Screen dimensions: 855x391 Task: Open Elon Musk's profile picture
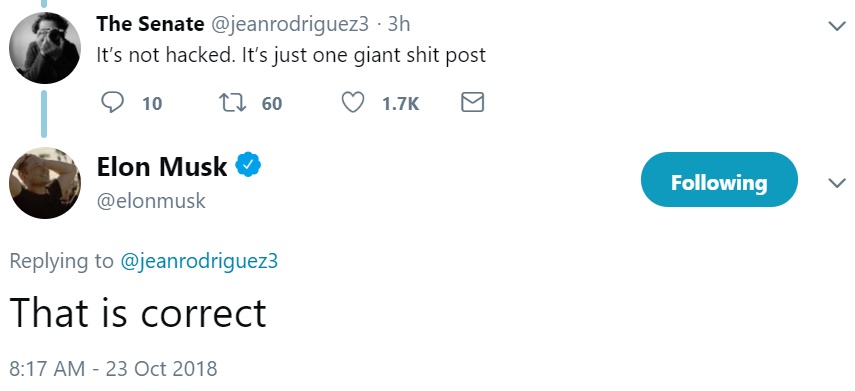(45, 183)
